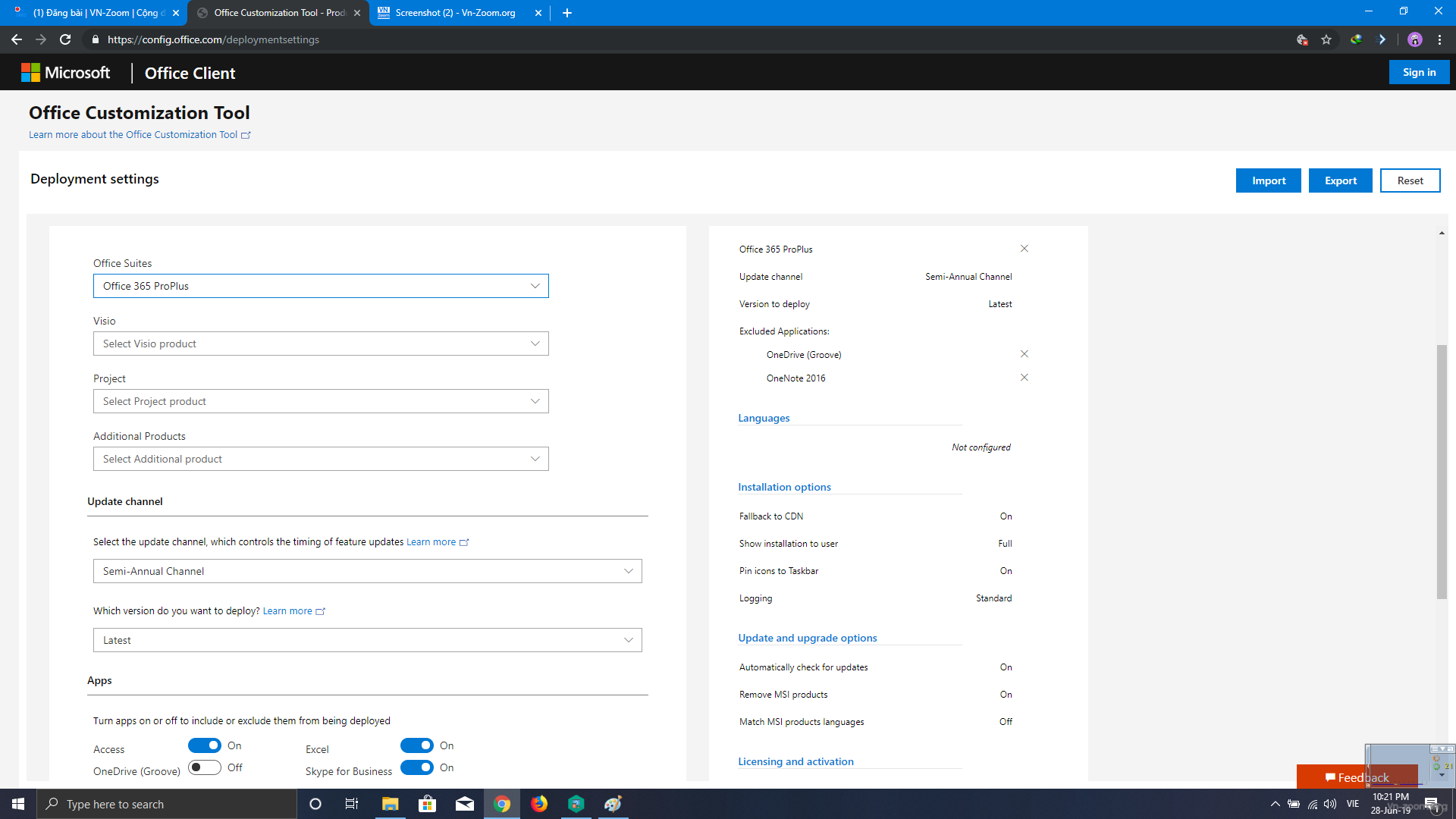Toggle the Skype for Business switch
The image size is (1456, 819).
click(417, 767)
